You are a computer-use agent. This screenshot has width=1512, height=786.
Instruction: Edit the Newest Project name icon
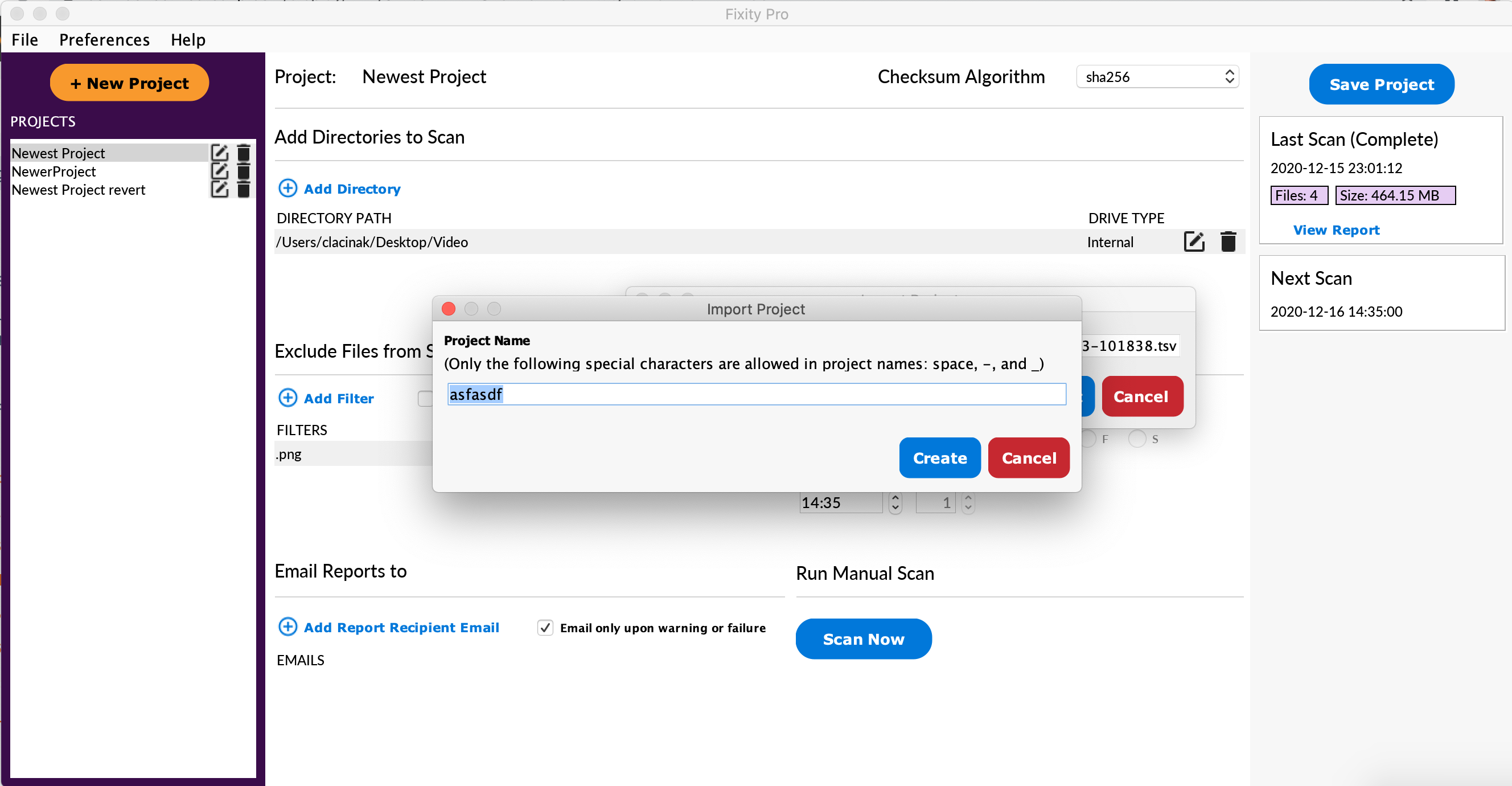(x=219, y=153)
